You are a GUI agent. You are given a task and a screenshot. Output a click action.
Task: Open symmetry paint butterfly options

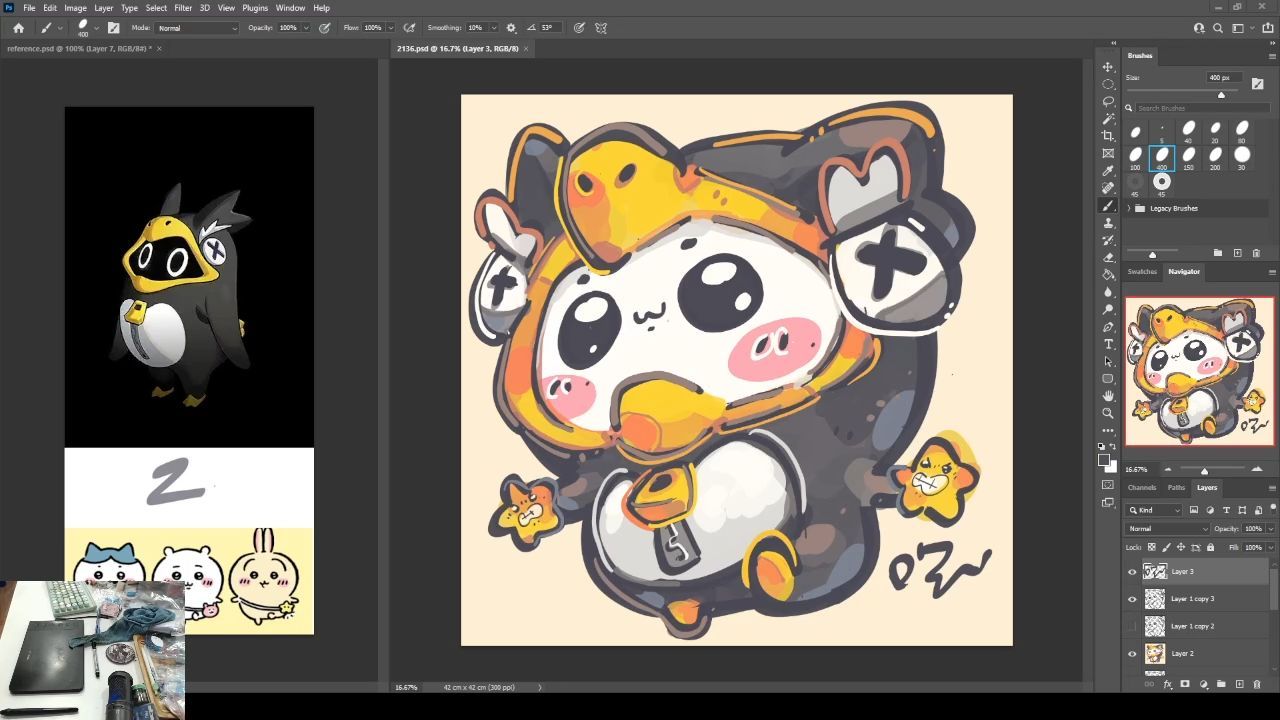601,28
